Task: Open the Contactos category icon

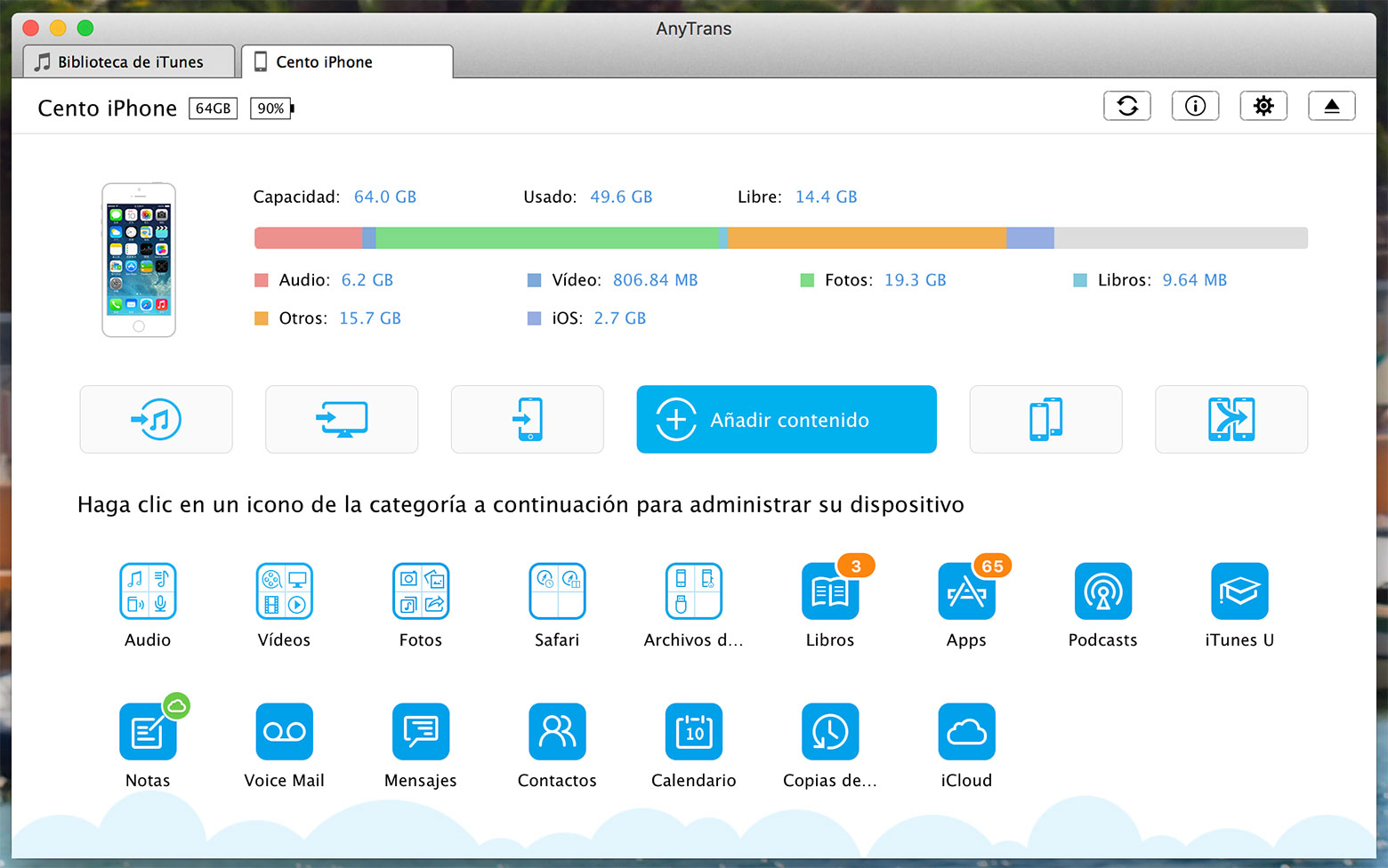Action: click(557, 732)
